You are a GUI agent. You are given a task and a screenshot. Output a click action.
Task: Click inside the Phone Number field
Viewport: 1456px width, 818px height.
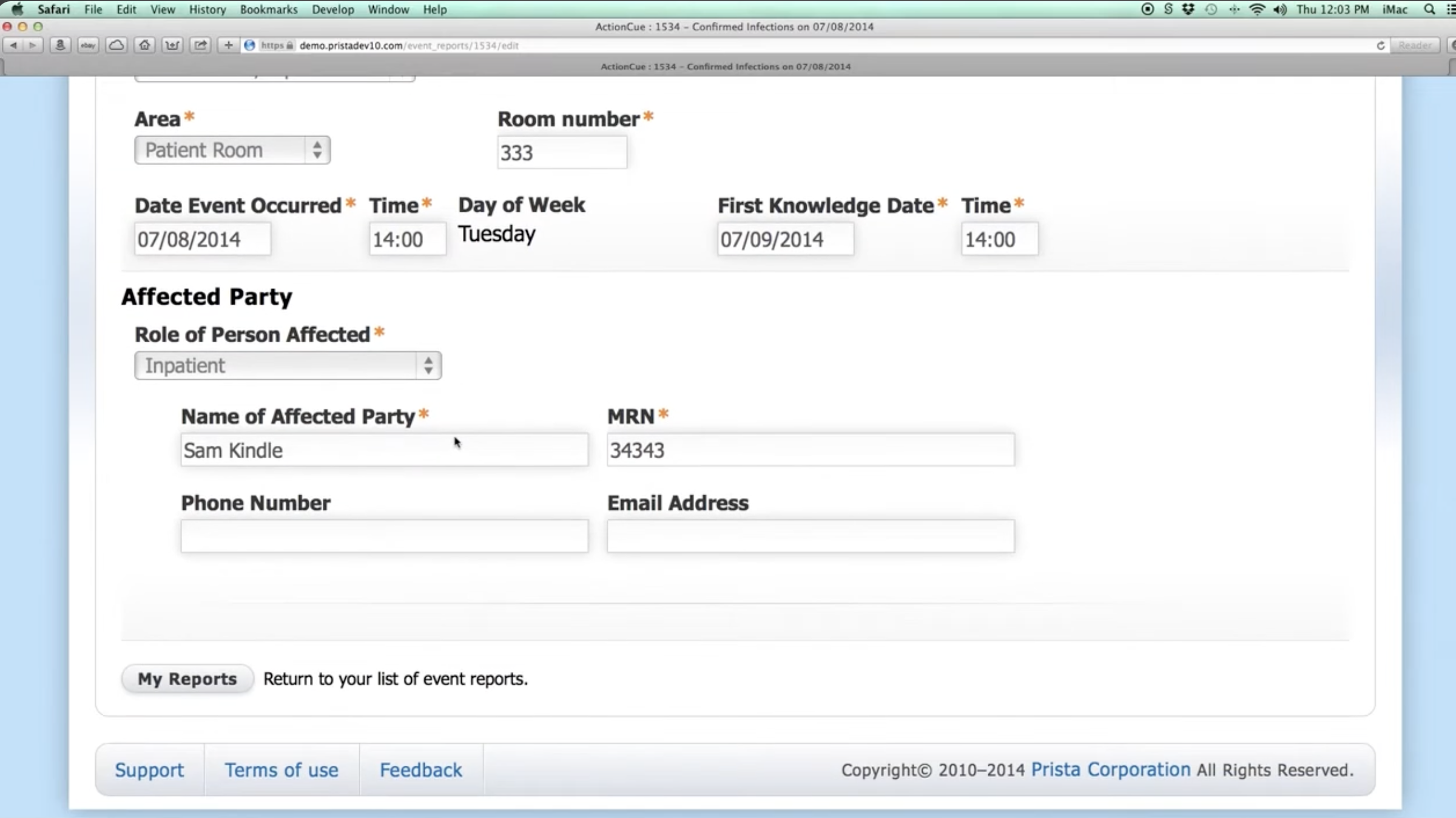pyautogui.click(x=384, y=536)
